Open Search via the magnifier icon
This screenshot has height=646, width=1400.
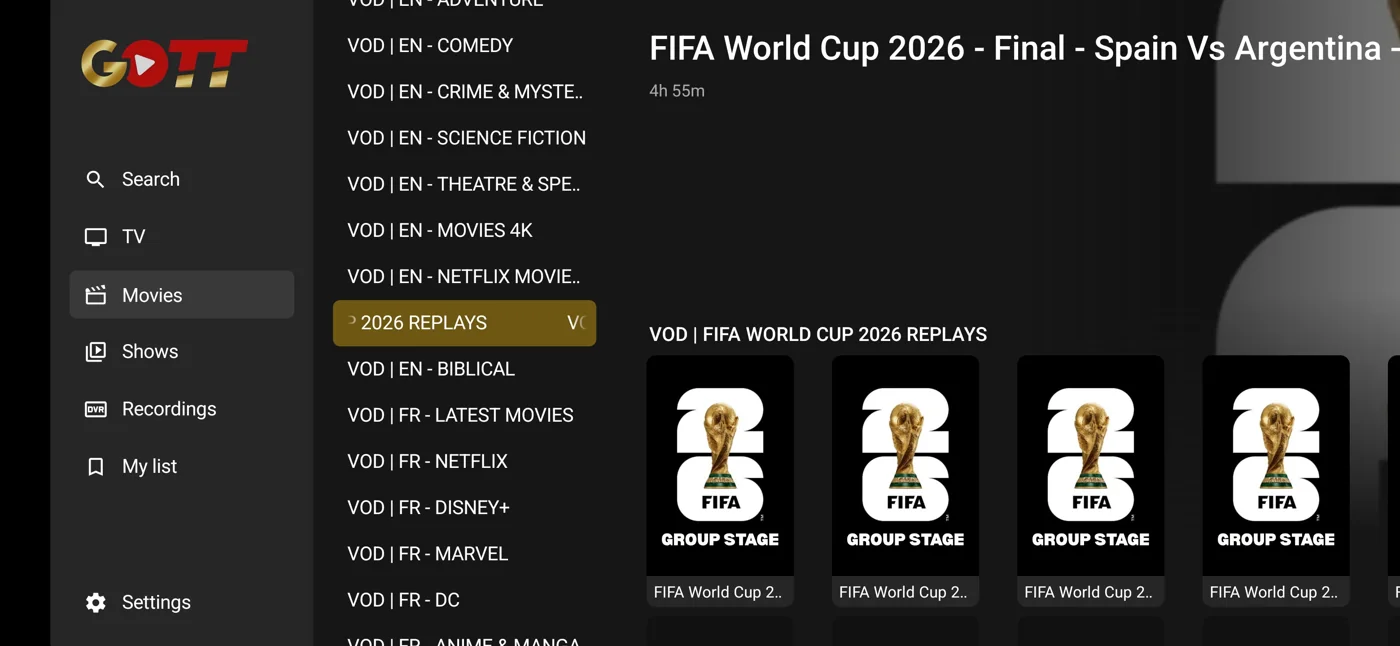(95, 179)
